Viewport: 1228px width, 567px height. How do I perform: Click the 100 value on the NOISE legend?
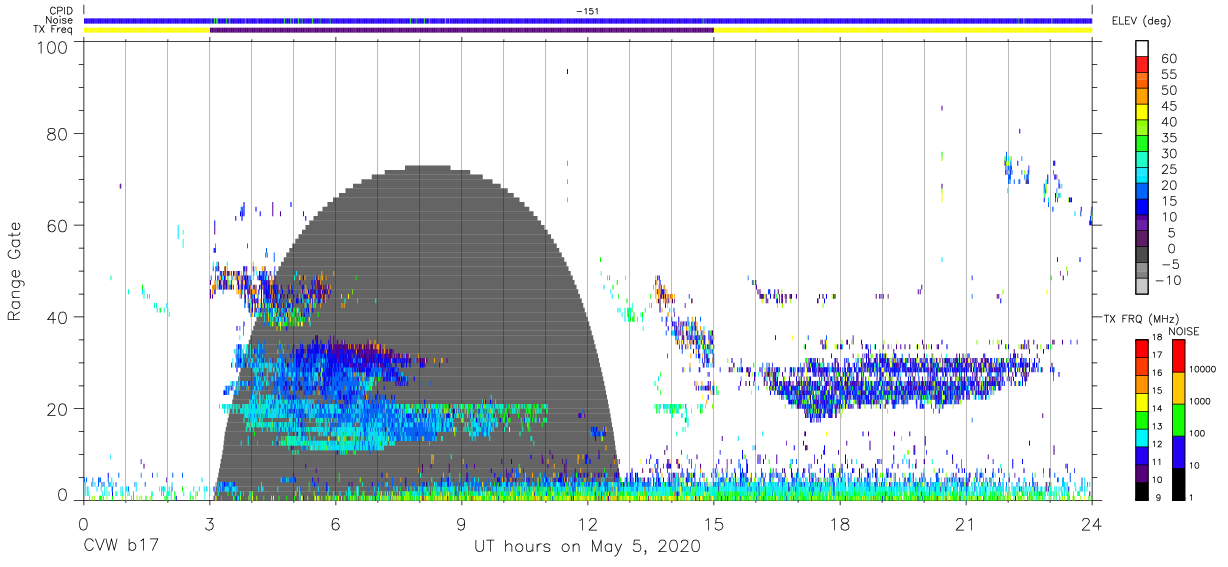1195,434
